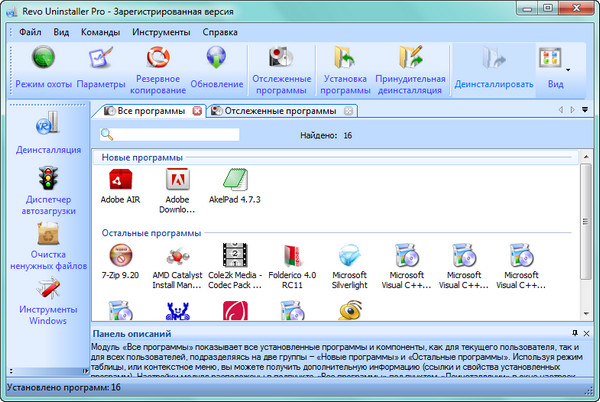This screenshot has width=600, height=402.
Task: Open Параметры settings from the toolbar
Action: 101,60
